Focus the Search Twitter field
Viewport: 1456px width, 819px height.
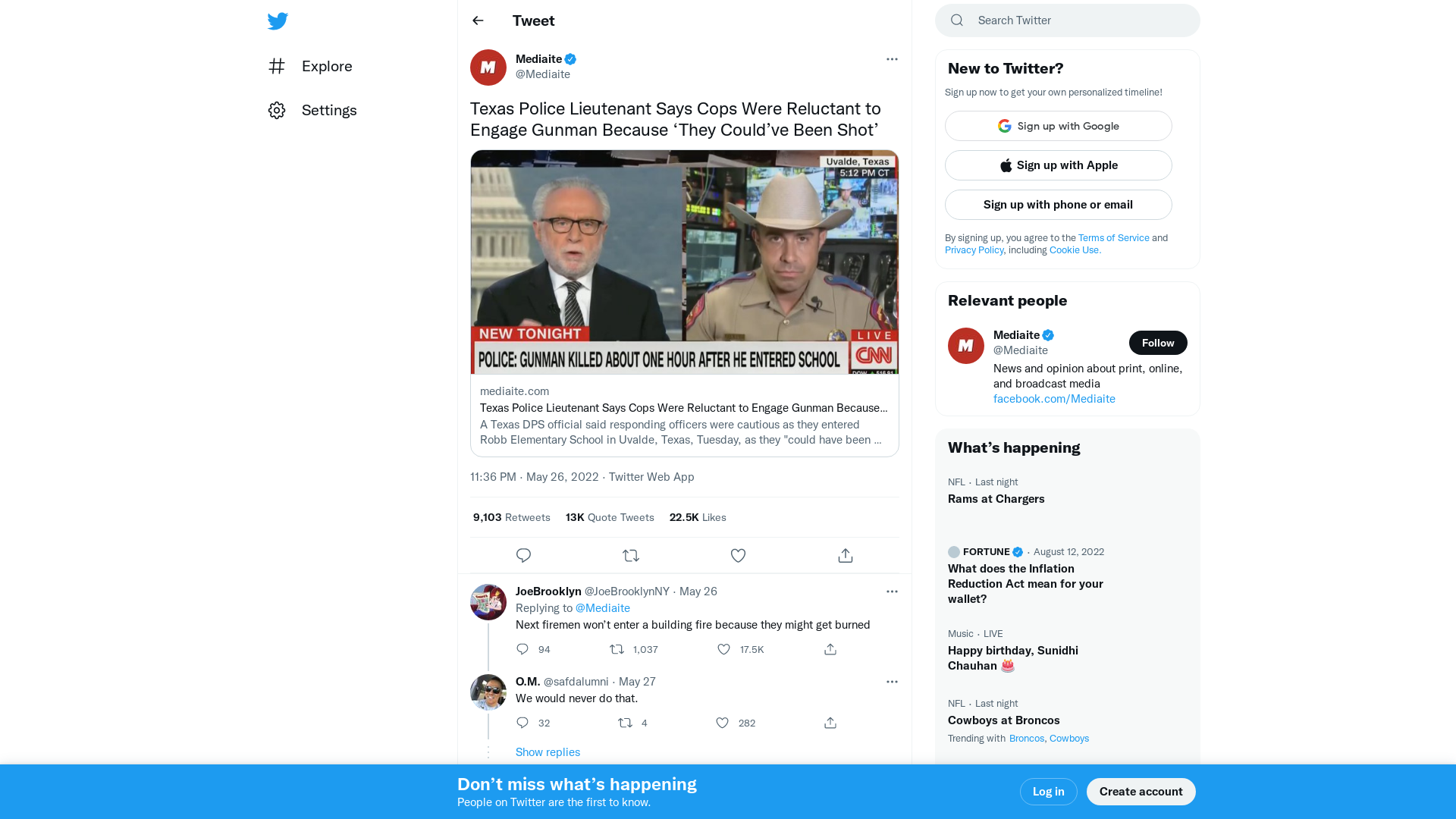(x=1068, y=20)
